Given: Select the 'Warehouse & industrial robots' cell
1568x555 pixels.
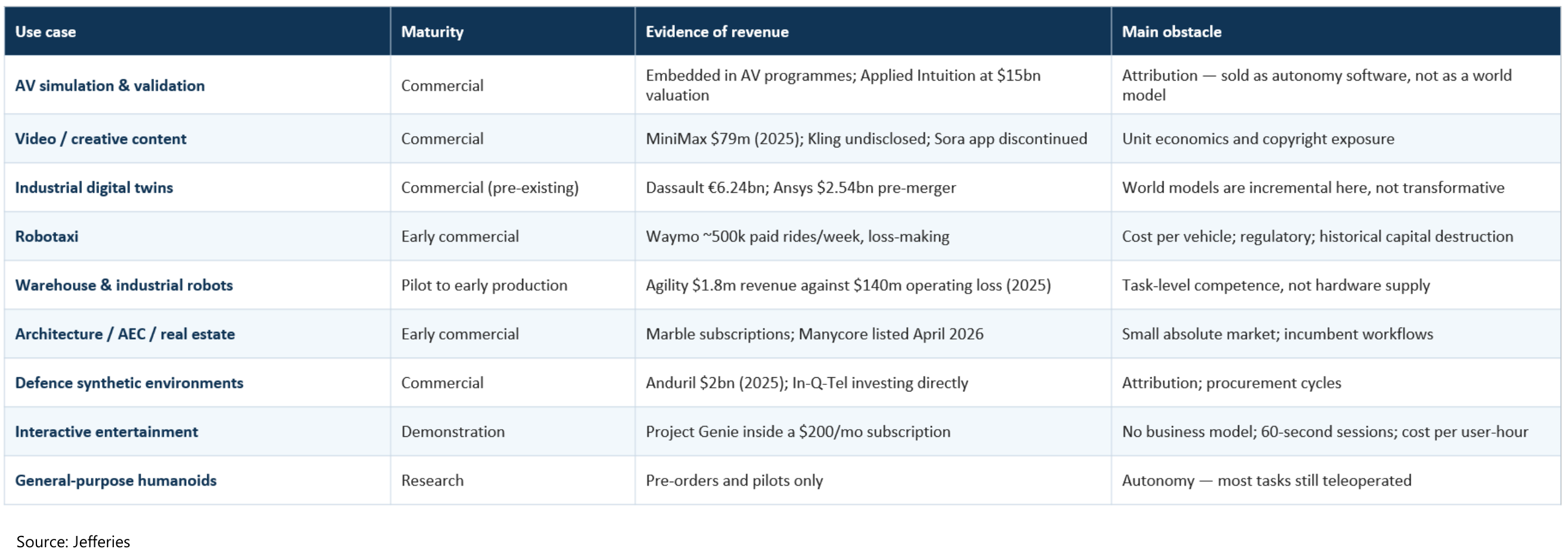Looking at the screenshot, I should click(197, 285).
